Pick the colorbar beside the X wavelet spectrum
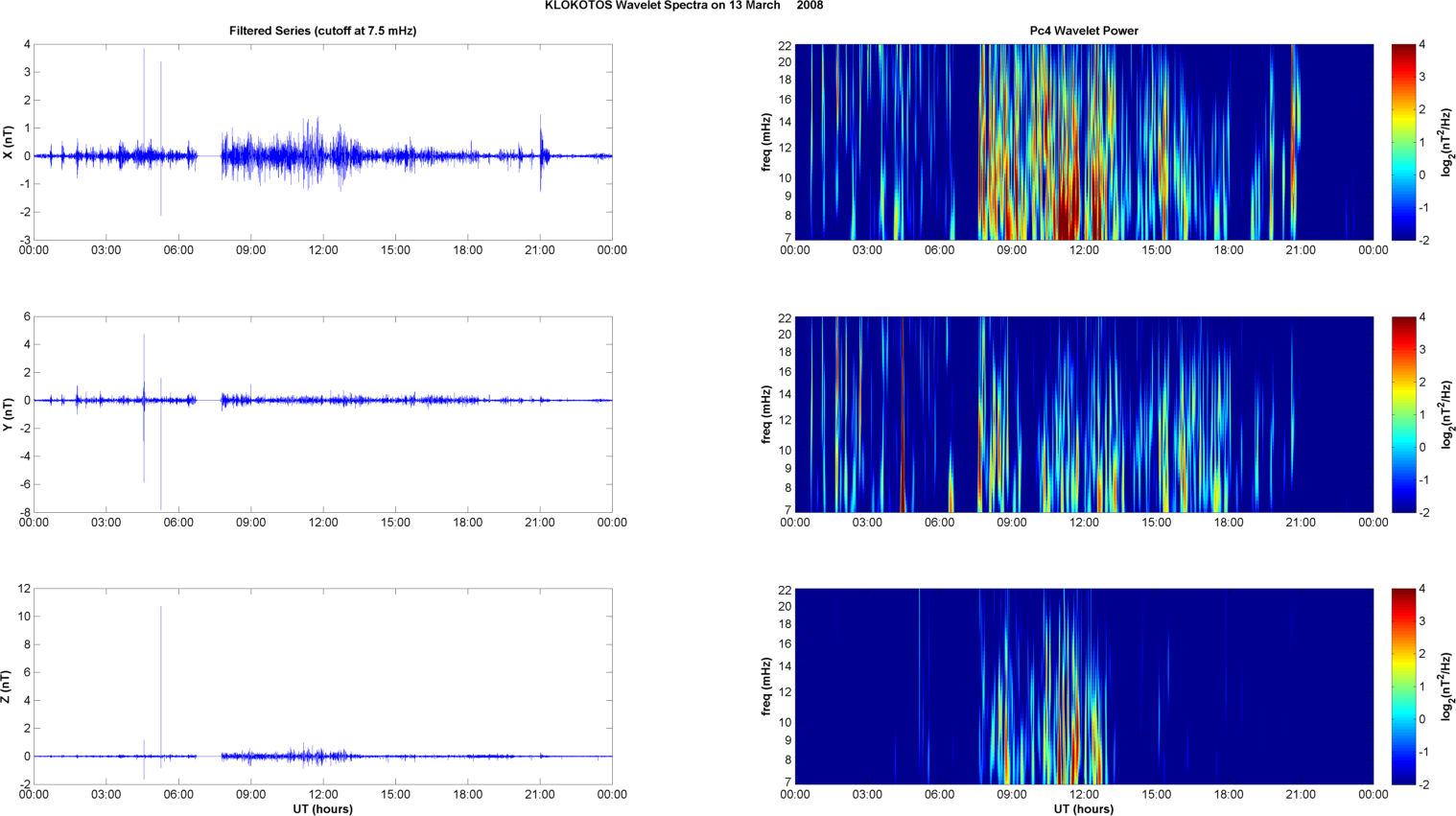 pyautogui.click(x=1403, y=142)
